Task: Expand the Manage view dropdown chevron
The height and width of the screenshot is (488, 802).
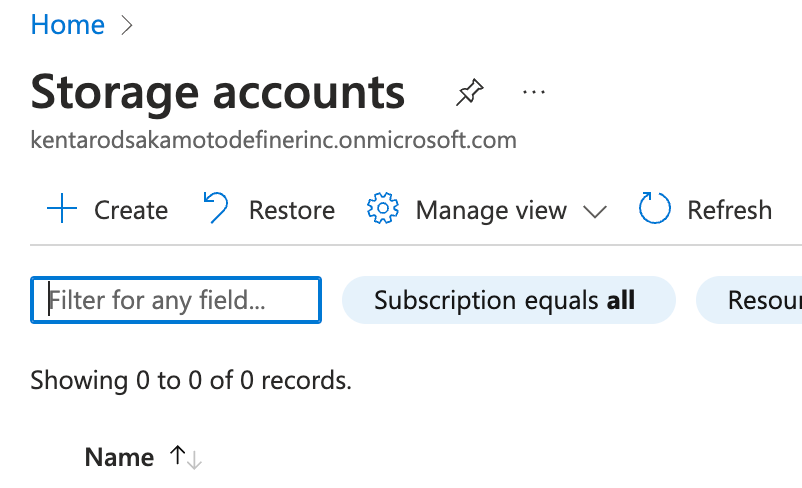Action: point(595,211)
